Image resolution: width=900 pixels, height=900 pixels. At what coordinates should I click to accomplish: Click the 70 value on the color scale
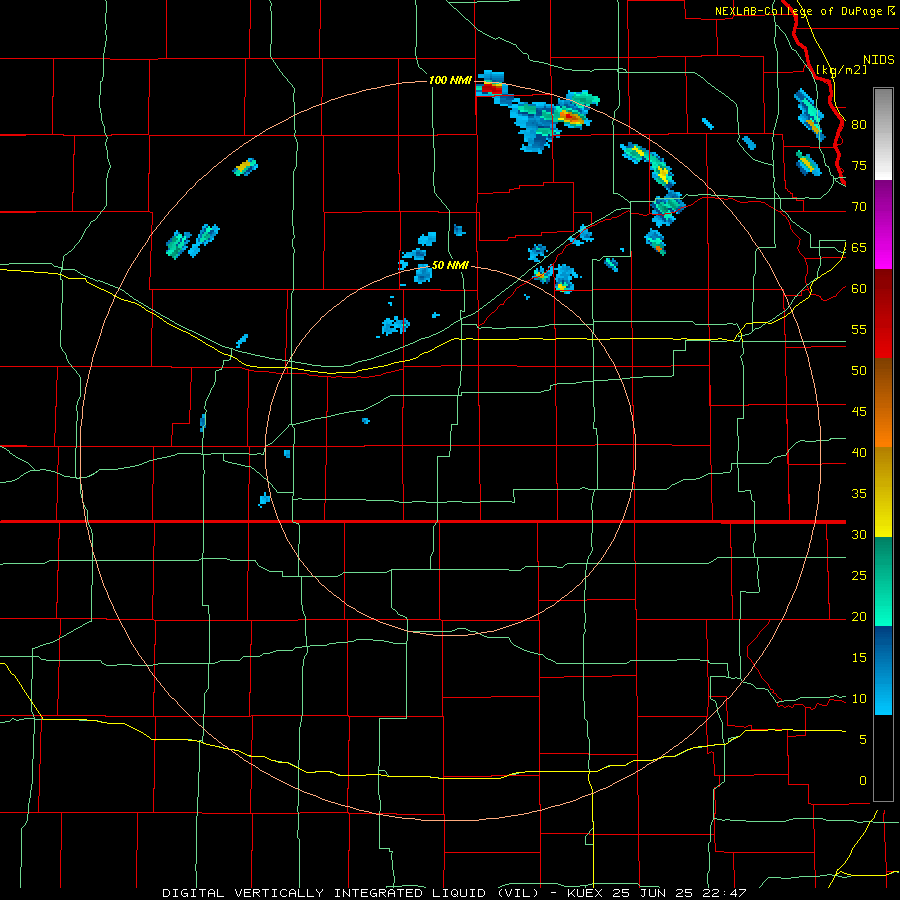coord(859,207)
